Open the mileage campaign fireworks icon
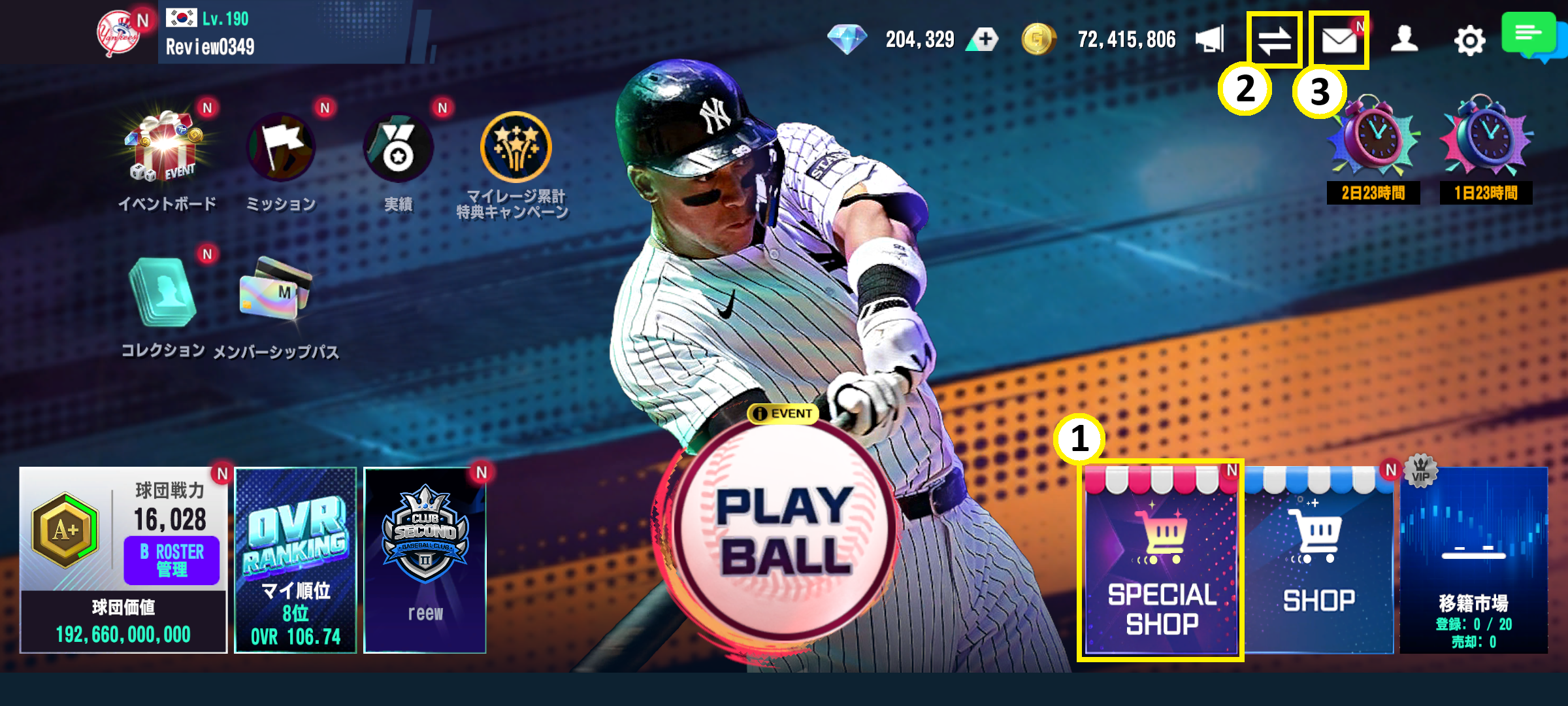Image resolution: width=1568 pixels, height=706 pixels. [515, 147]
